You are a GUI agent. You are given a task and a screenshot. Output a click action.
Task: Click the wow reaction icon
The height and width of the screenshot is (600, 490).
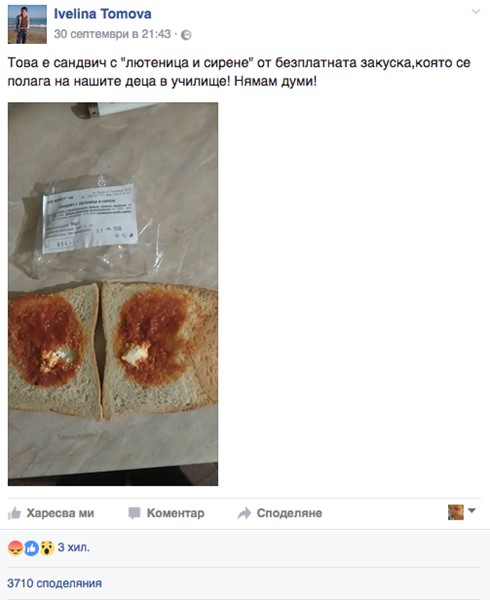pyautogui.click(x=47, y=548)
